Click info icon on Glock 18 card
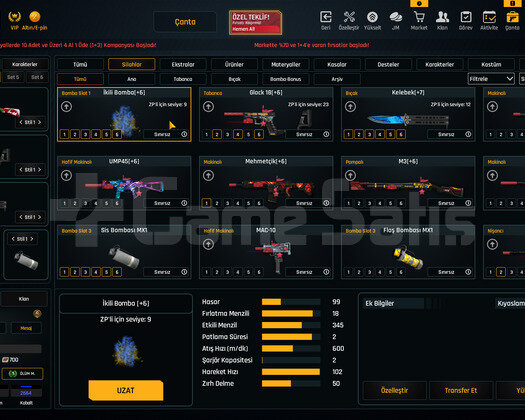This screenshot has height=420, width=525. (x=326, y=134)
